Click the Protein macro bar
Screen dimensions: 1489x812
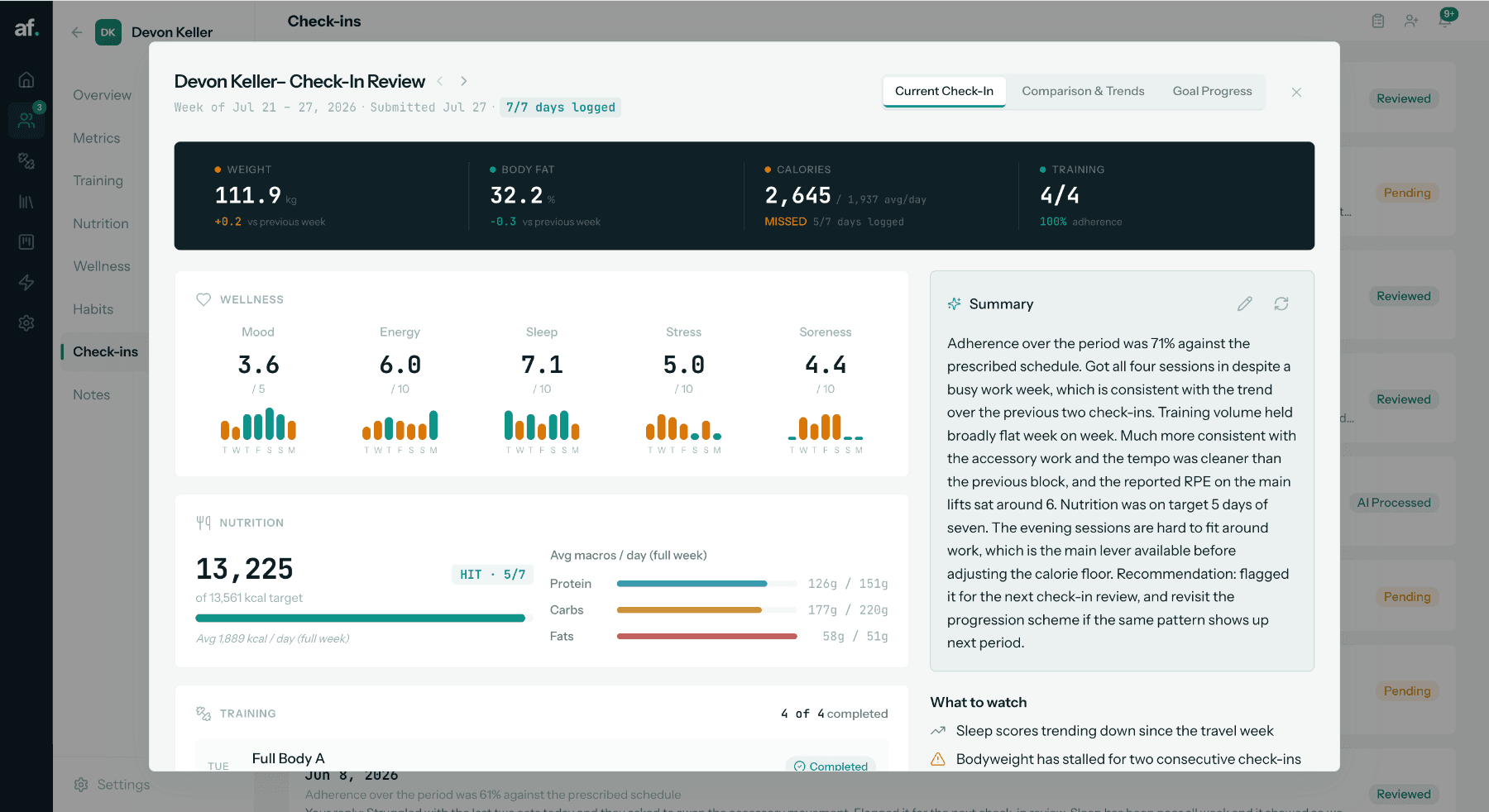click(x=707, y=584)
